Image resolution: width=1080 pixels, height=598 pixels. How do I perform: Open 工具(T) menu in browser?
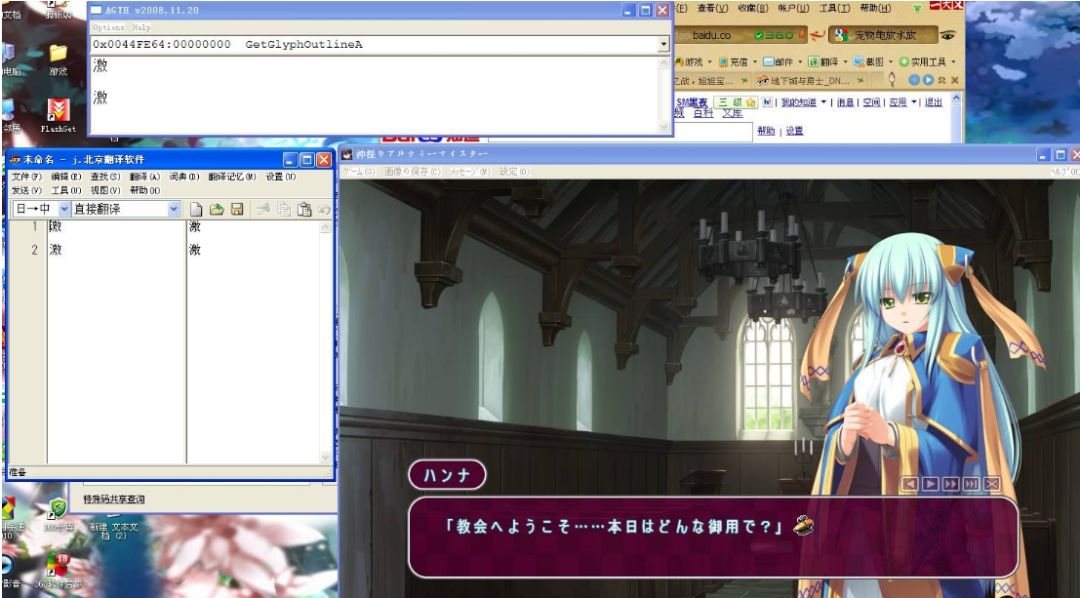834,8
